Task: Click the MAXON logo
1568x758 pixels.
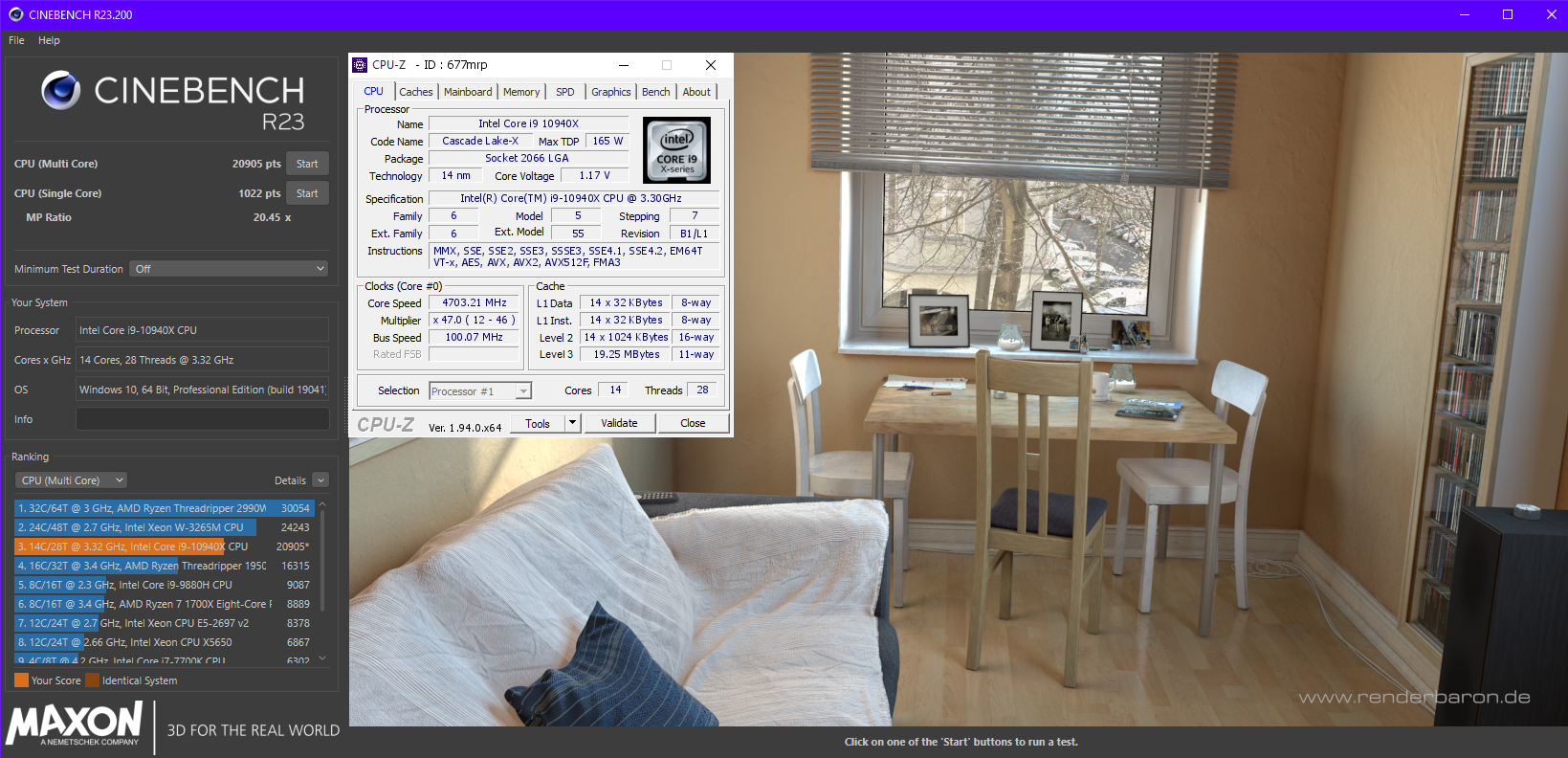Action: [75, 724]
